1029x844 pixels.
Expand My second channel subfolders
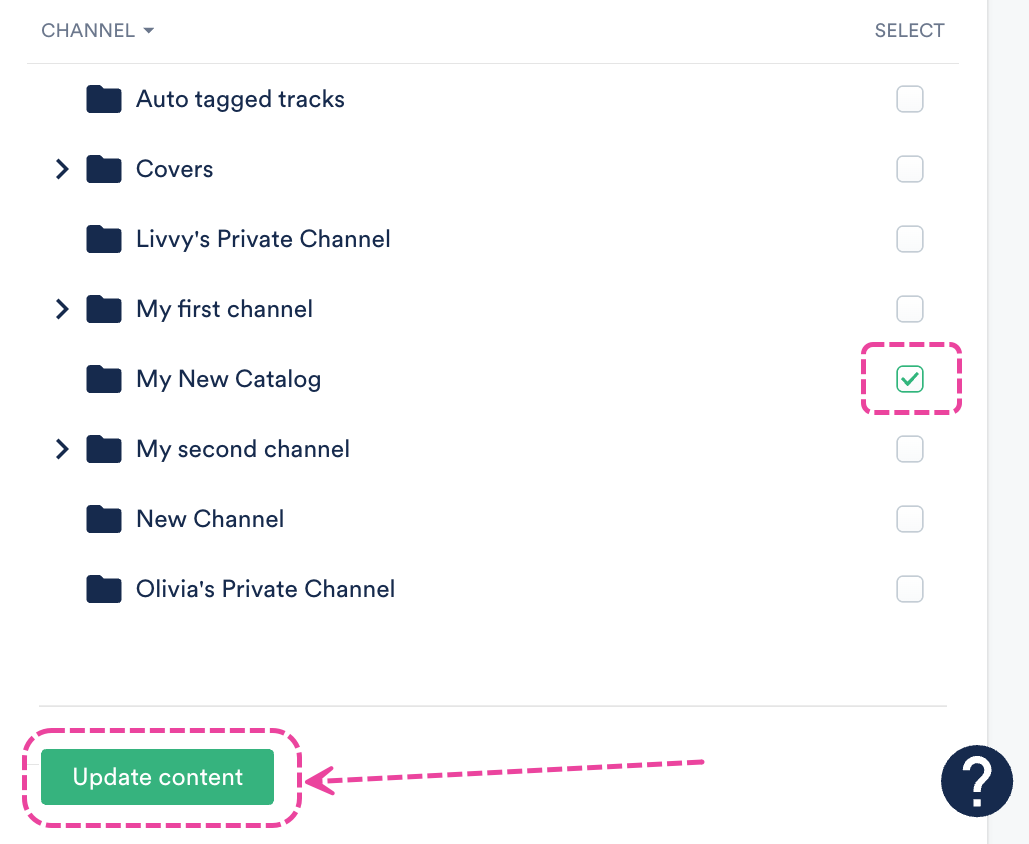[62, 449]
